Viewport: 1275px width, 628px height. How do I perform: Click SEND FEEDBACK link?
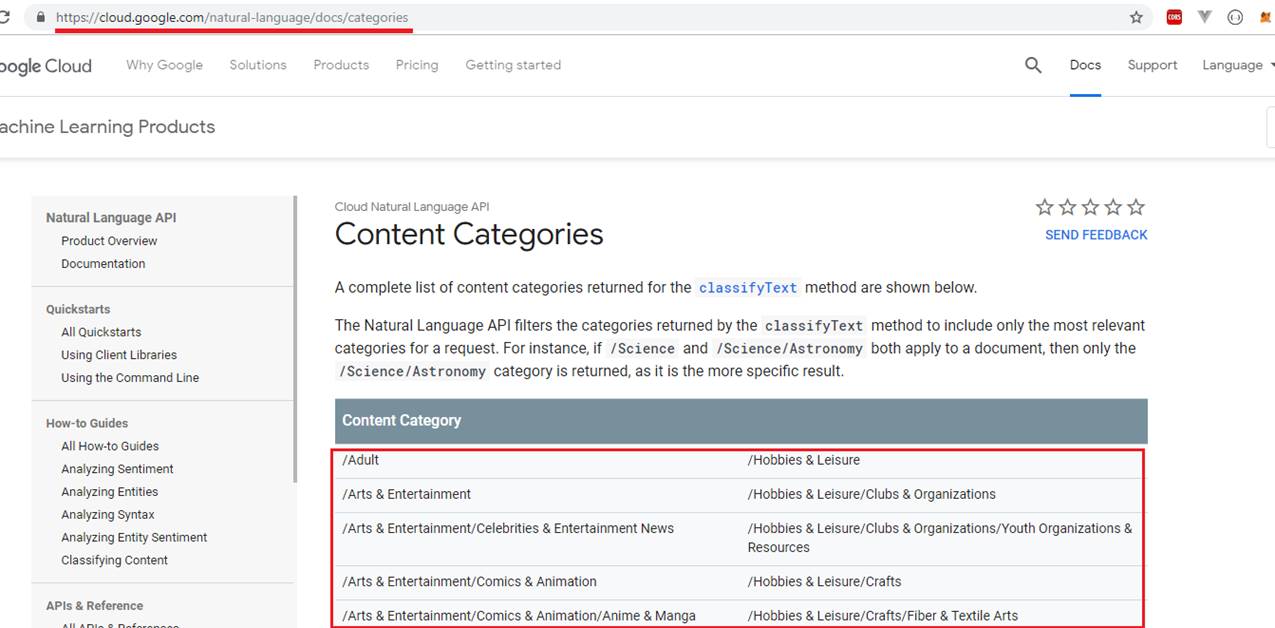[1096, 235]
